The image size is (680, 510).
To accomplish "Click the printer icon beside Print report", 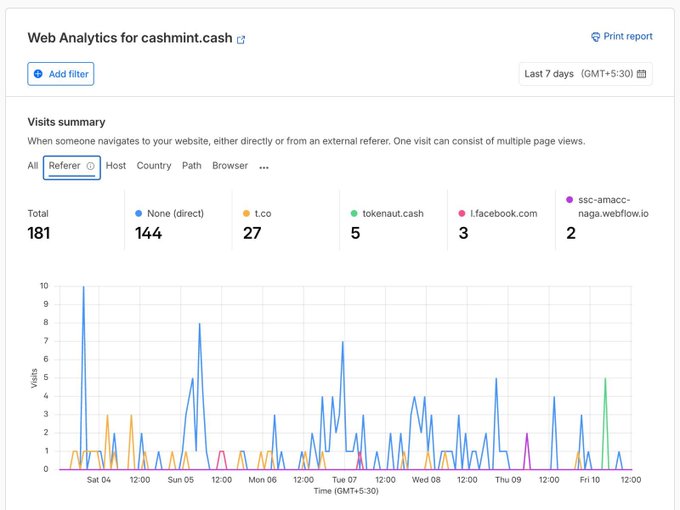I will coord(595,37).
